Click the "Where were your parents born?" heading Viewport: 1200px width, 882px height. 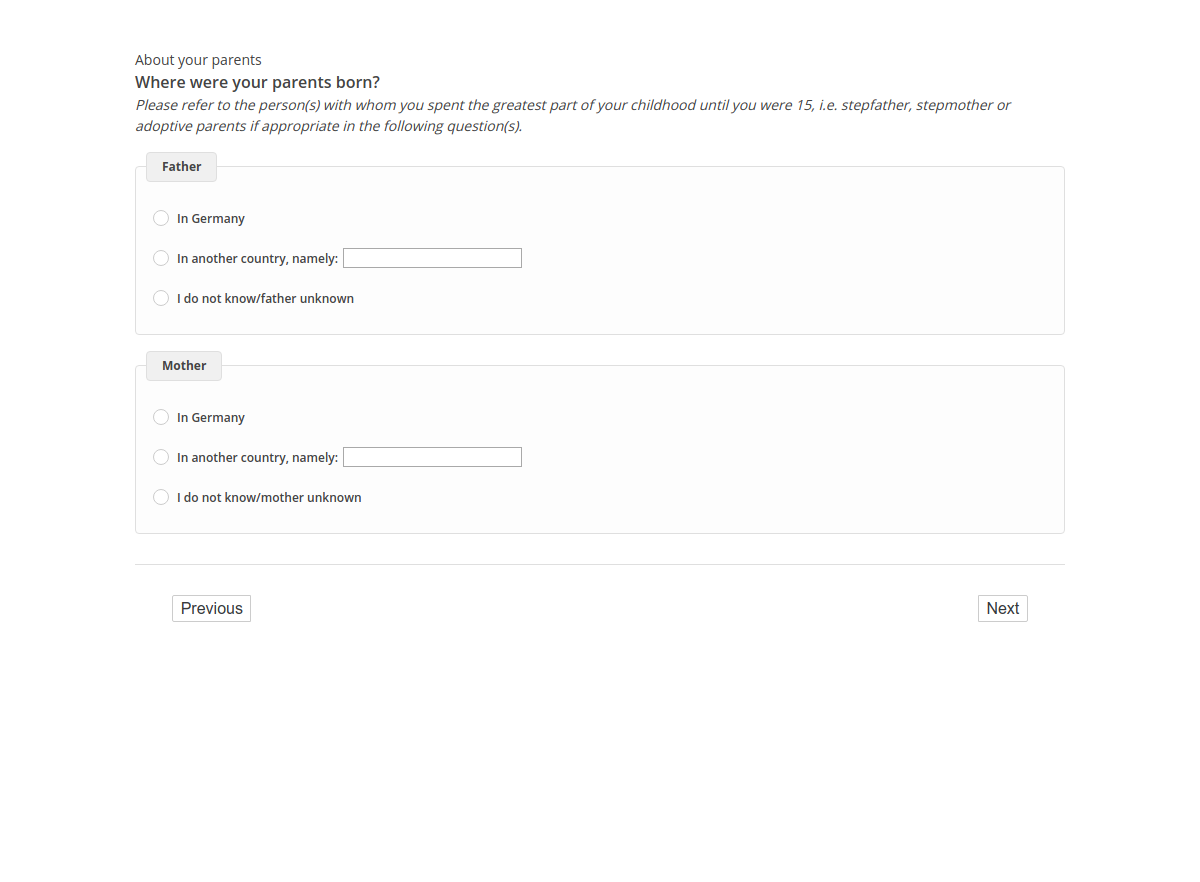257,82
